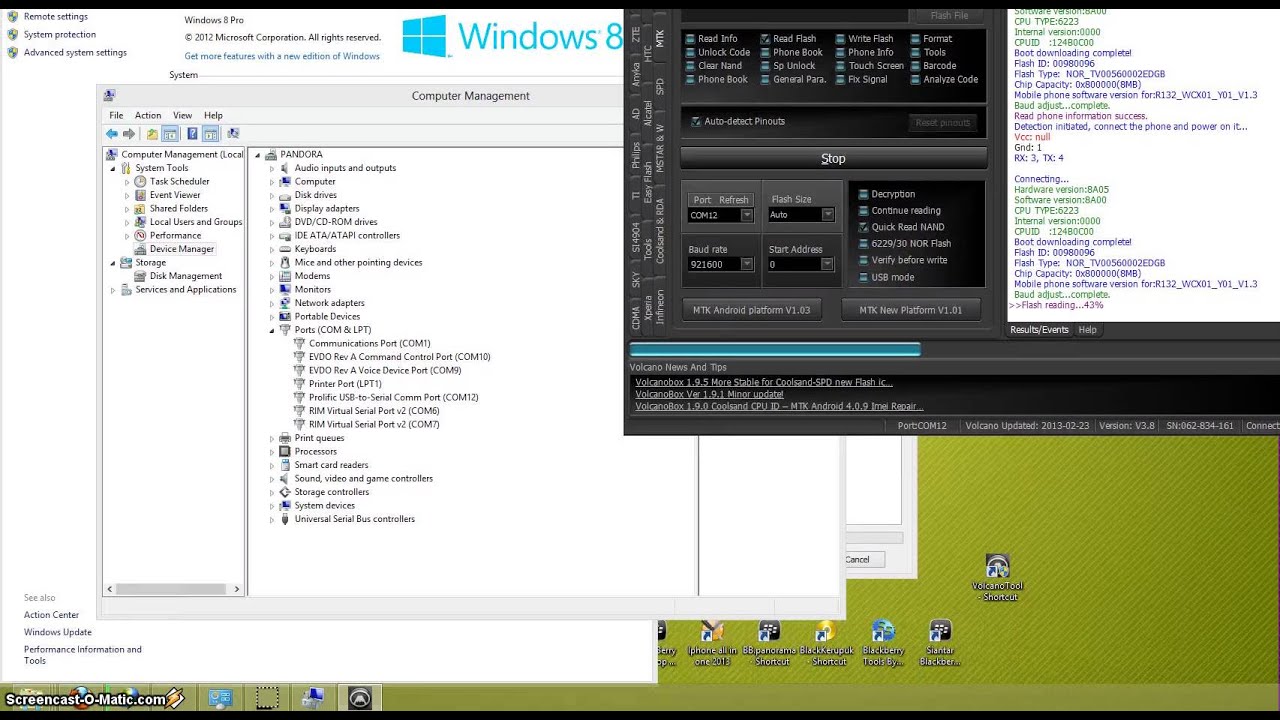Open the COM12 port dropdown

pos(746,215)
